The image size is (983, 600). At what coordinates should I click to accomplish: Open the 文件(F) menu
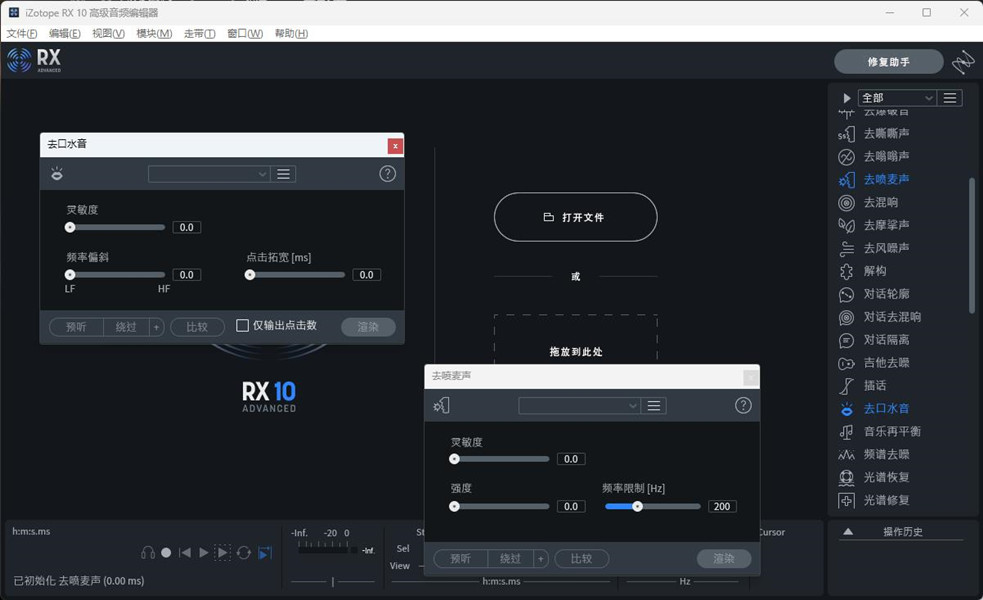pyautogui.click(x=22, y=33)
